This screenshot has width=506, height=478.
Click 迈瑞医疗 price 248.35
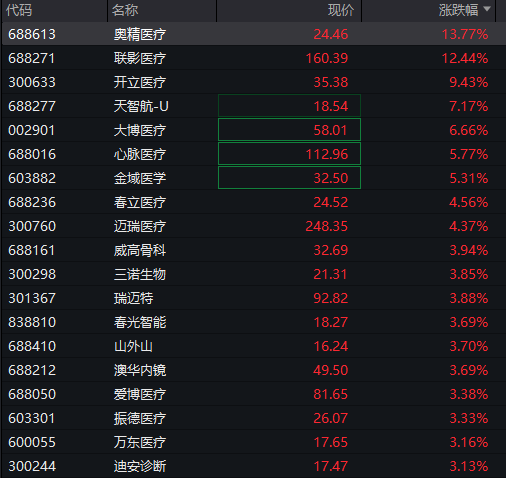(327, 226)
